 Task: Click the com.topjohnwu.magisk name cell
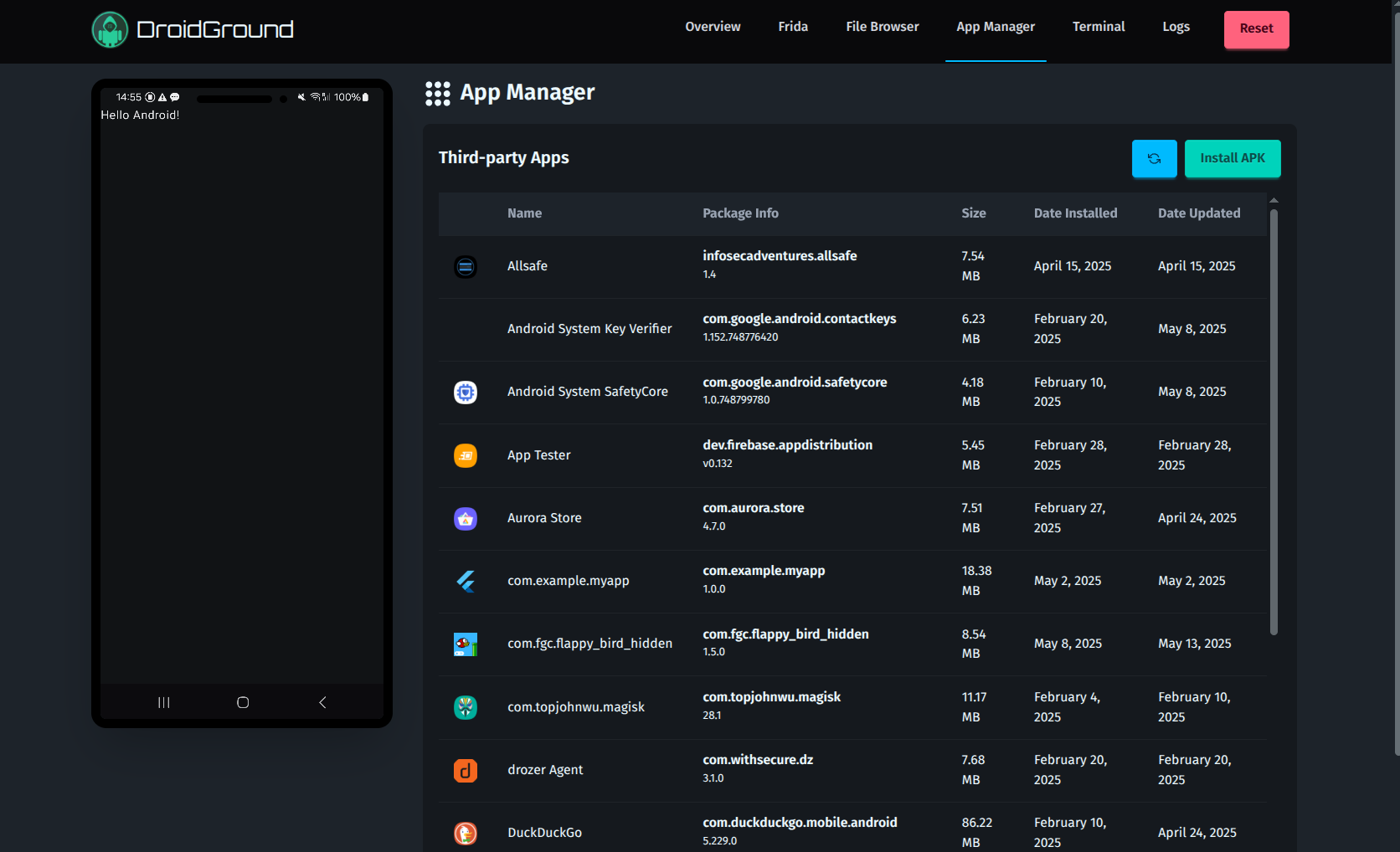[576, 707]
